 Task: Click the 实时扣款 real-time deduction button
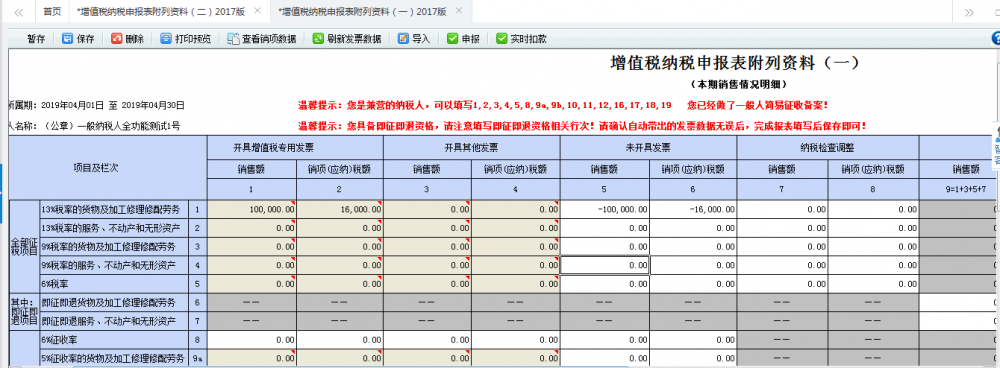tap(521, 39)
